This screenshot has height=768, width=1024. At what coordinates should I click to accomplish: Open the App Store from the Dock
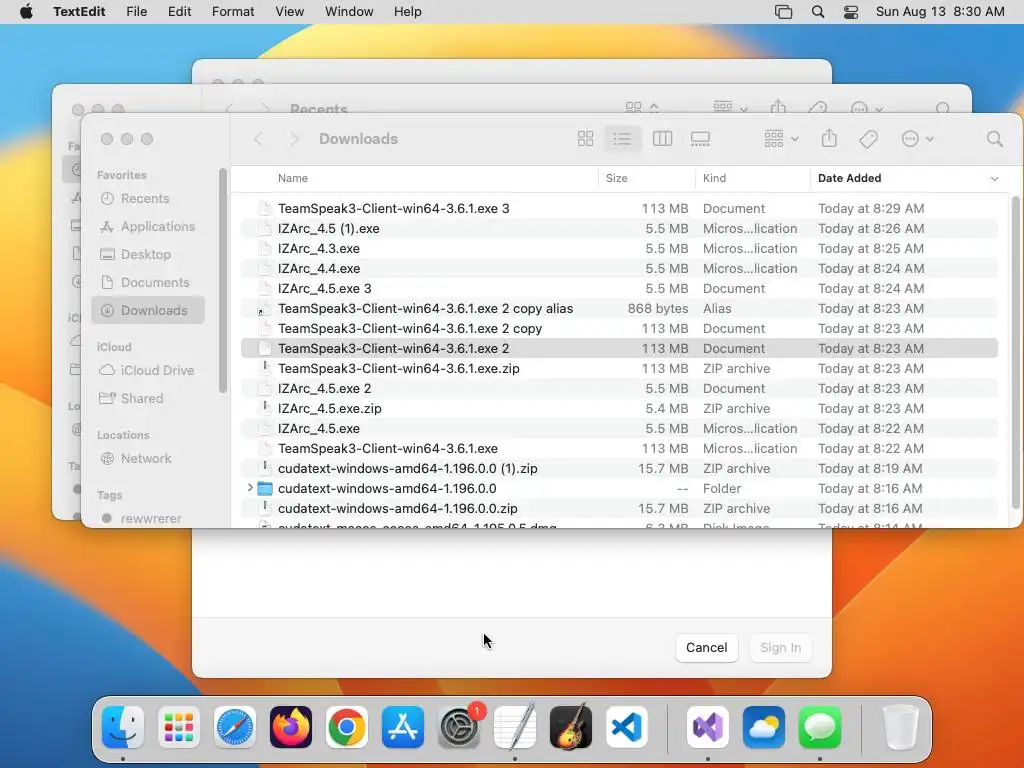tap(402, 727)
